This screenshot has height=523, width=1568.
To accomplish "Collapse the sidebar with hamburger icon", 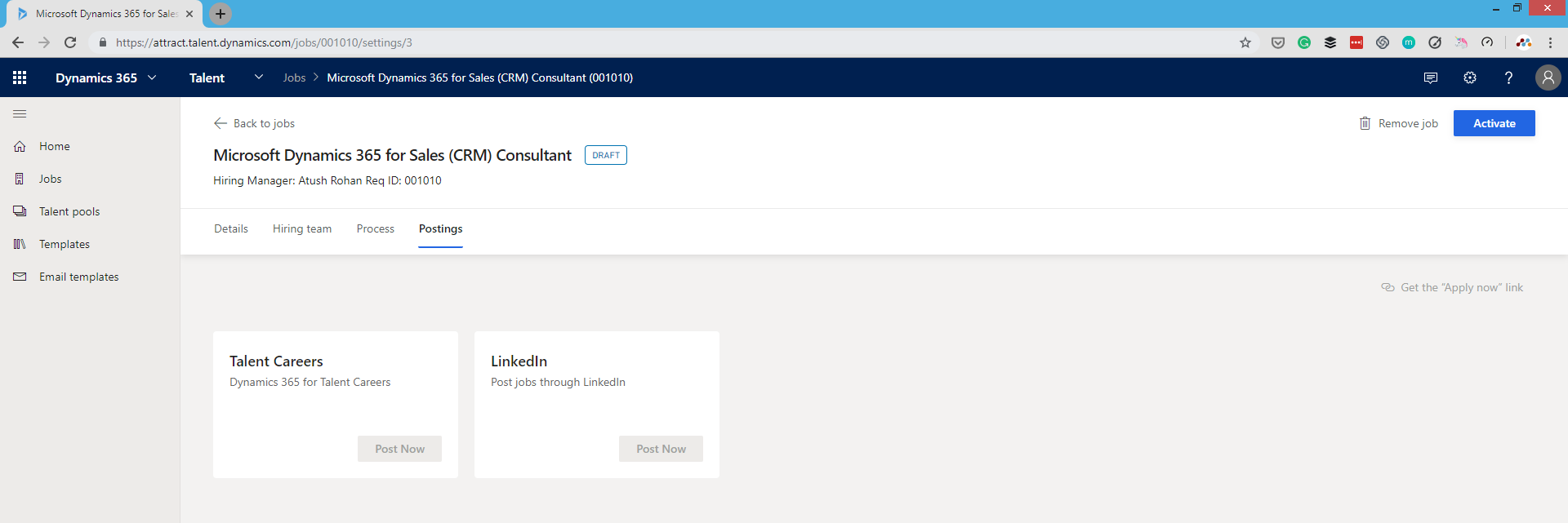I will pos(20,114).
